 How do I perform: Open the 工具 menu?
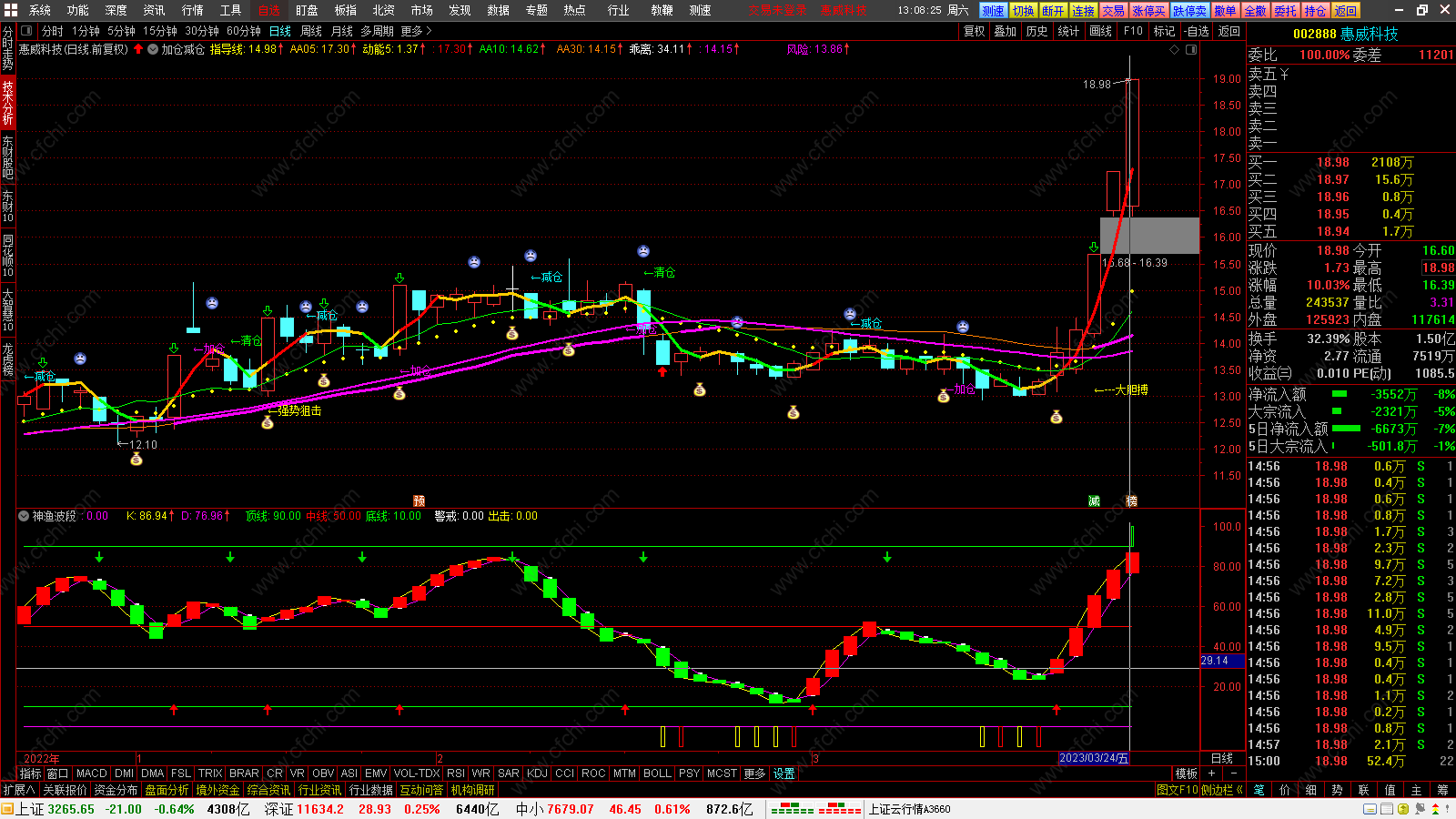click(x=231, y=10)
